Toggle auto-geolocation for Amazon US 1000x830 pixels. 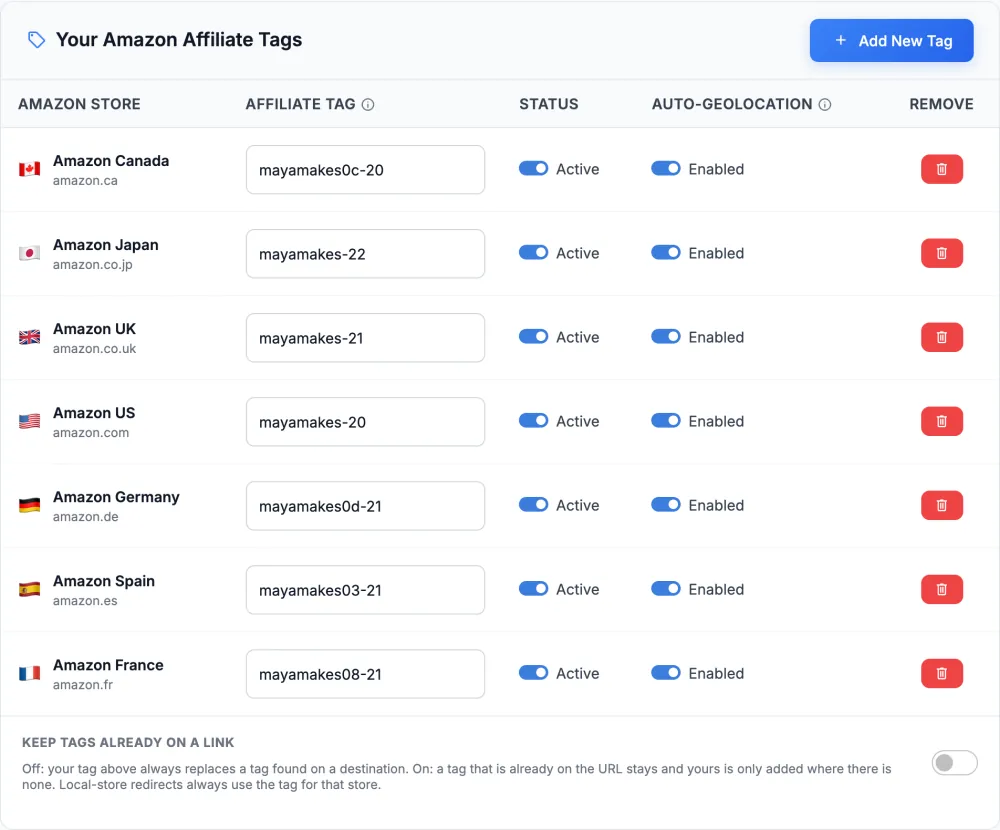coord(666,421)
